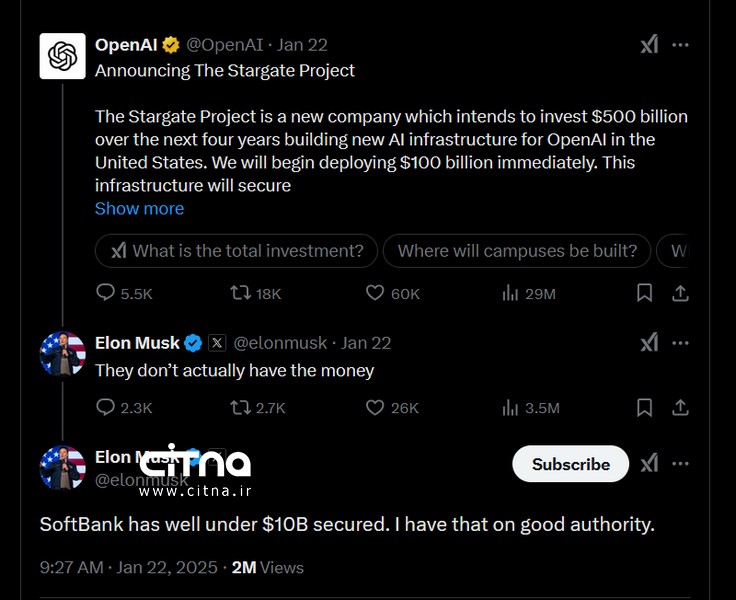Select "What is the total investment?" suggestion
Image resolution: width=736 pixels, height=600 pixels.
(237, 251)
